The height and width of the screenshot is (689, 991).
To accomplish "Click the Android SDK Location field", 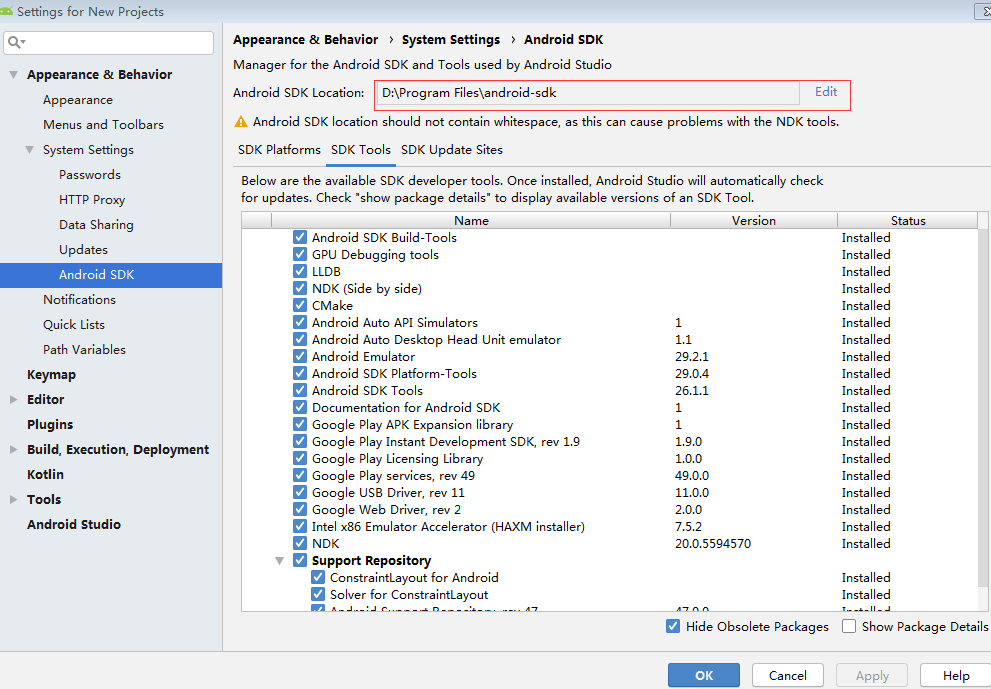I will click(588, 93).
